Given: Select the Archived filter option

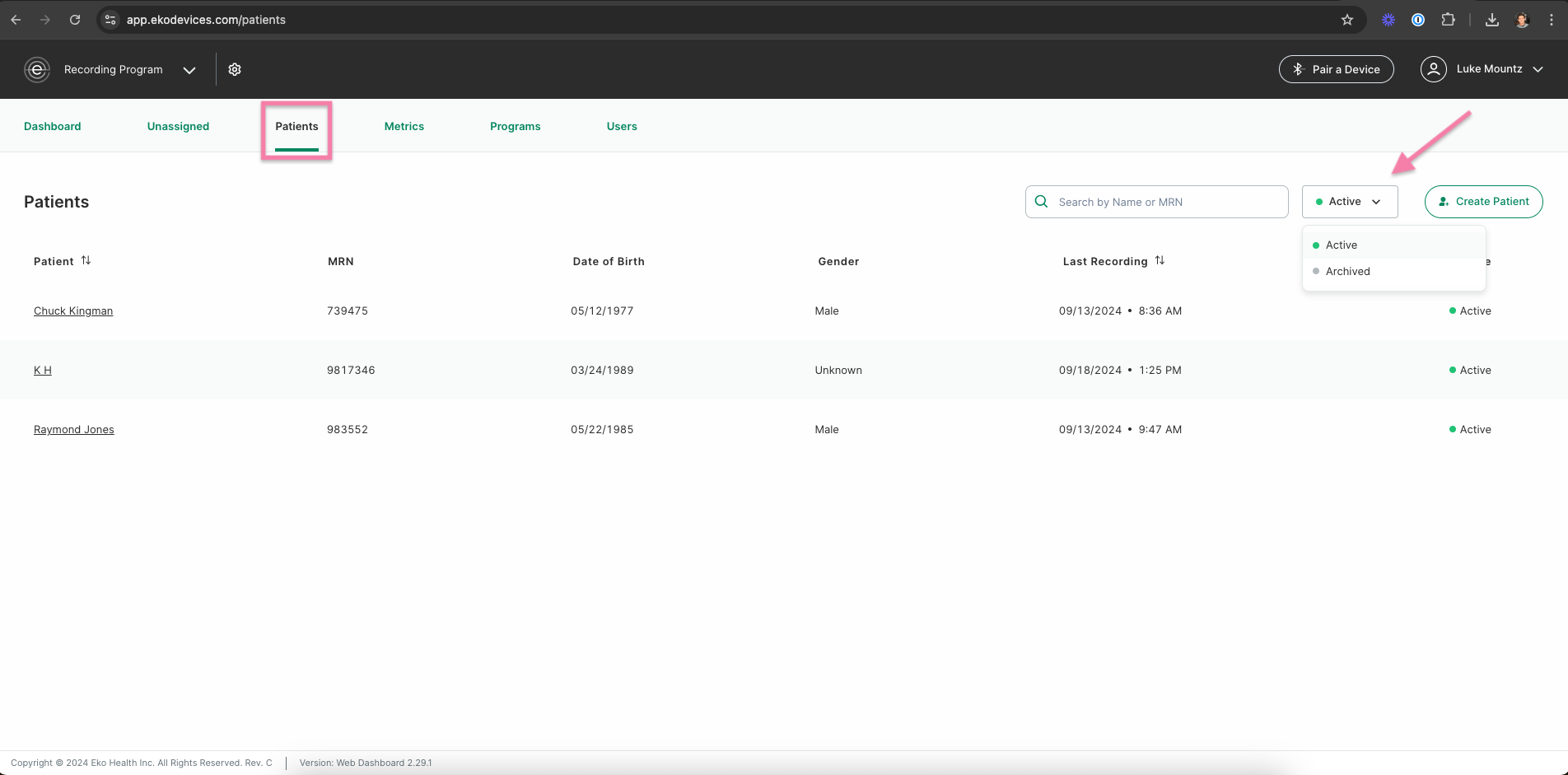Looking at the screenshot, I should pos(1393,271).
